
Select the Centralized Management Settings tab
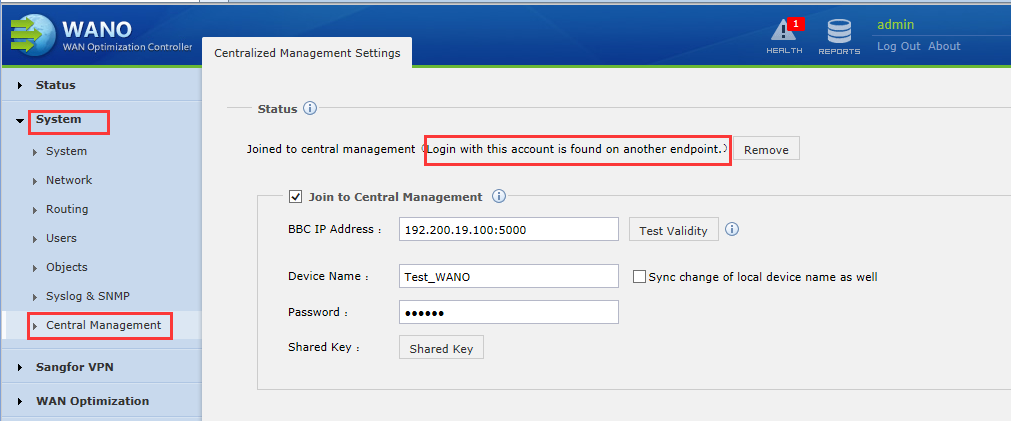coord(307,53)
